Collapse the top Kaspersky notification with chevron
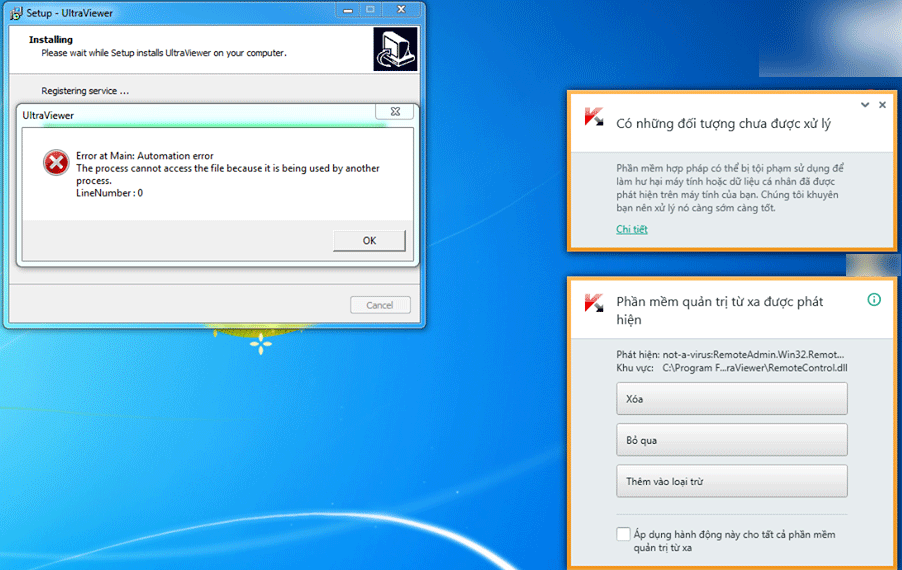This screenshot has width=902, height=570. tap(865, 105)
